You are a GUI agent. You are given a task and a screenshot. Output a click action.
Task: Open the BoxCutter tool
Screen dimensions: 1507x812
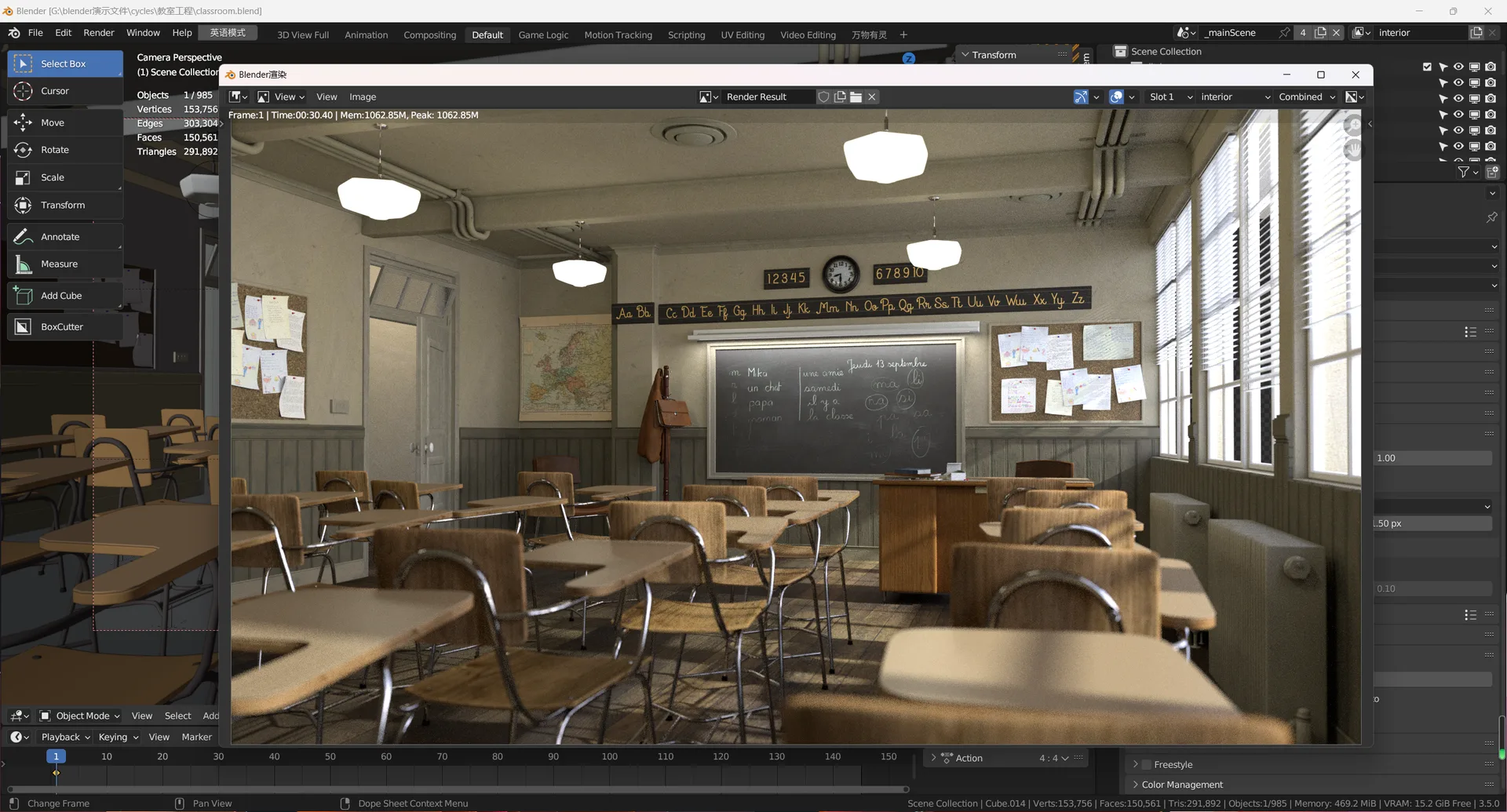coord(65,327)
